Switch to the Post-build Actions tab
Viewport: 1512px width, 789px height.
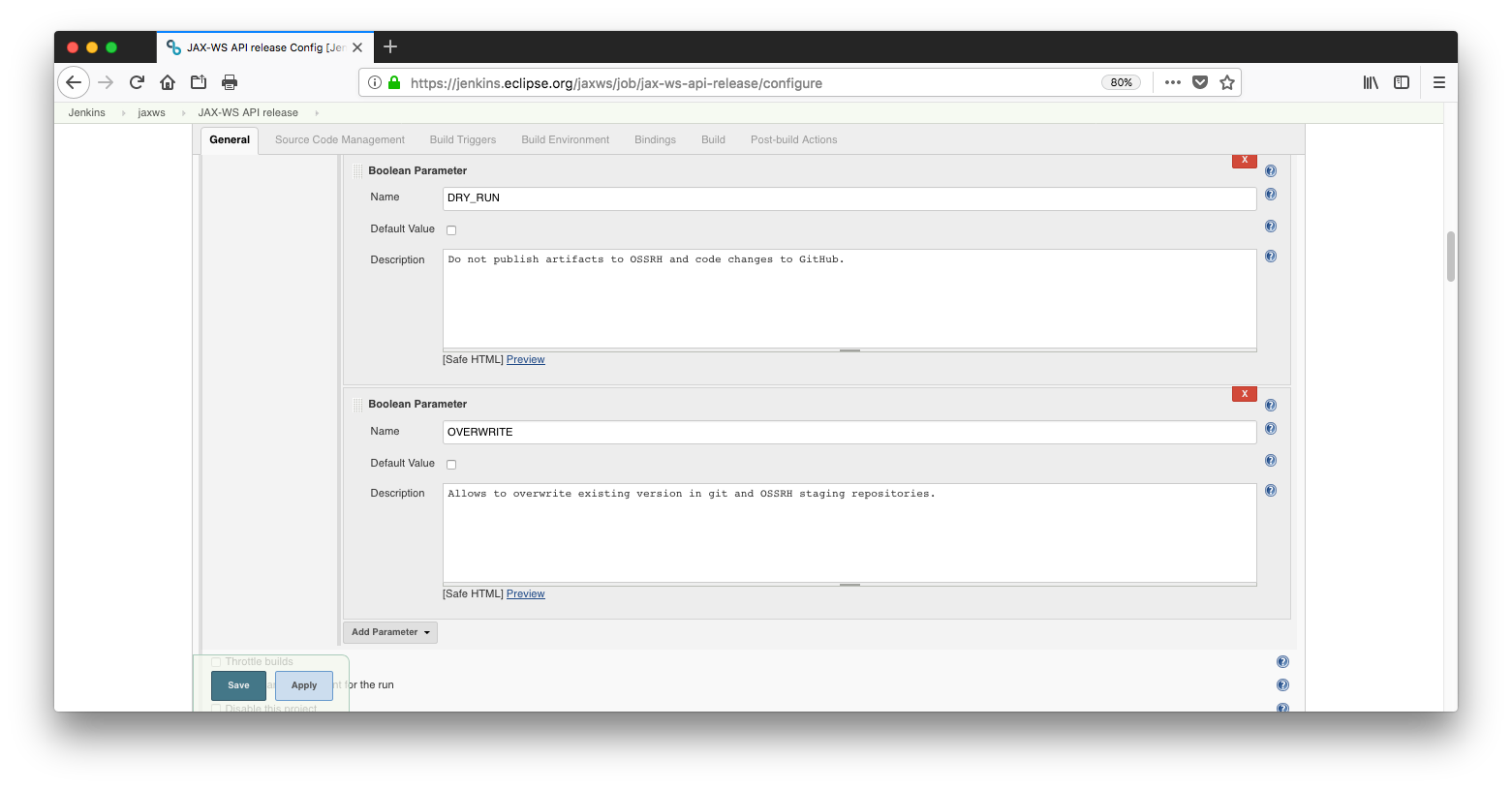[x=793, y=140]
